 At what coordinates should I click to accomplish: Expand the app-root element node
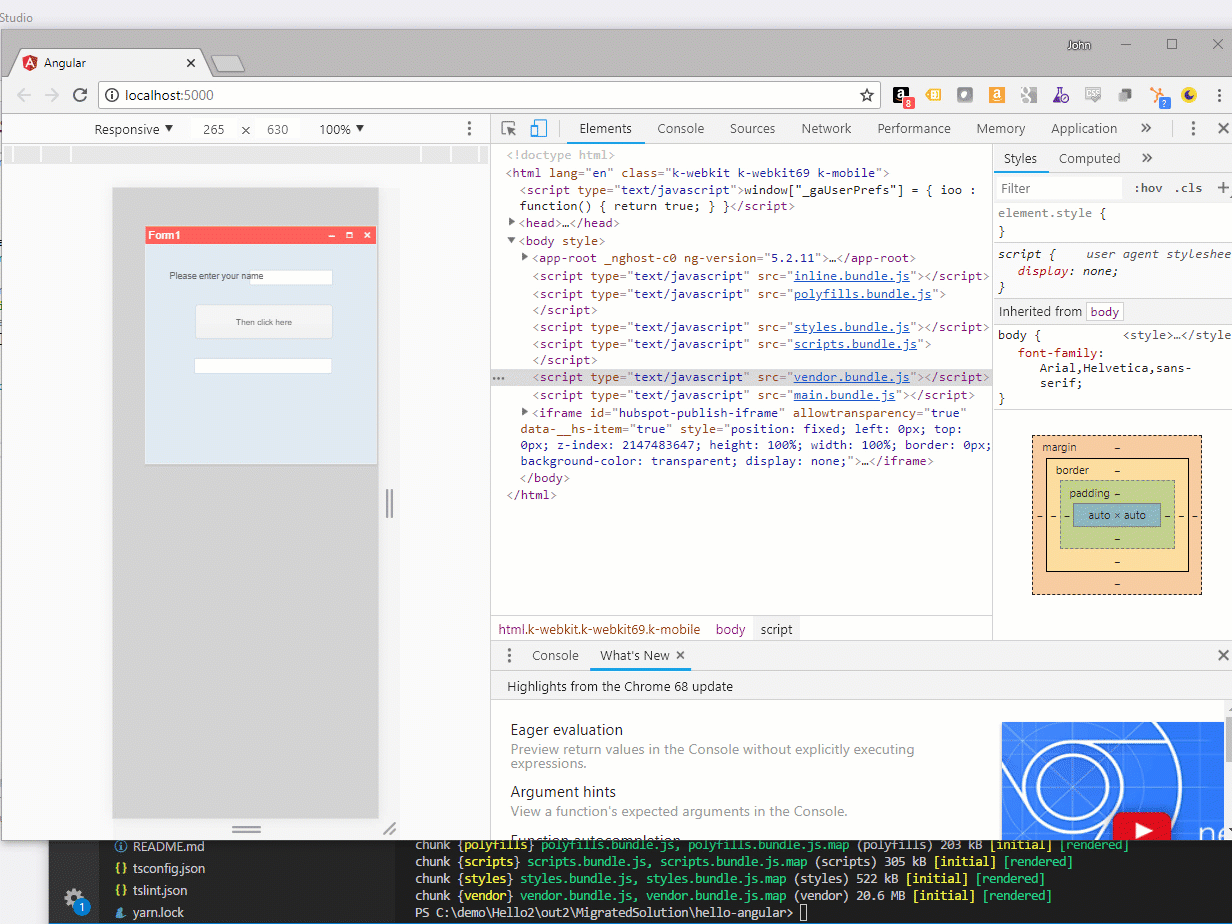pyautogui.click(x=526, y=258)
